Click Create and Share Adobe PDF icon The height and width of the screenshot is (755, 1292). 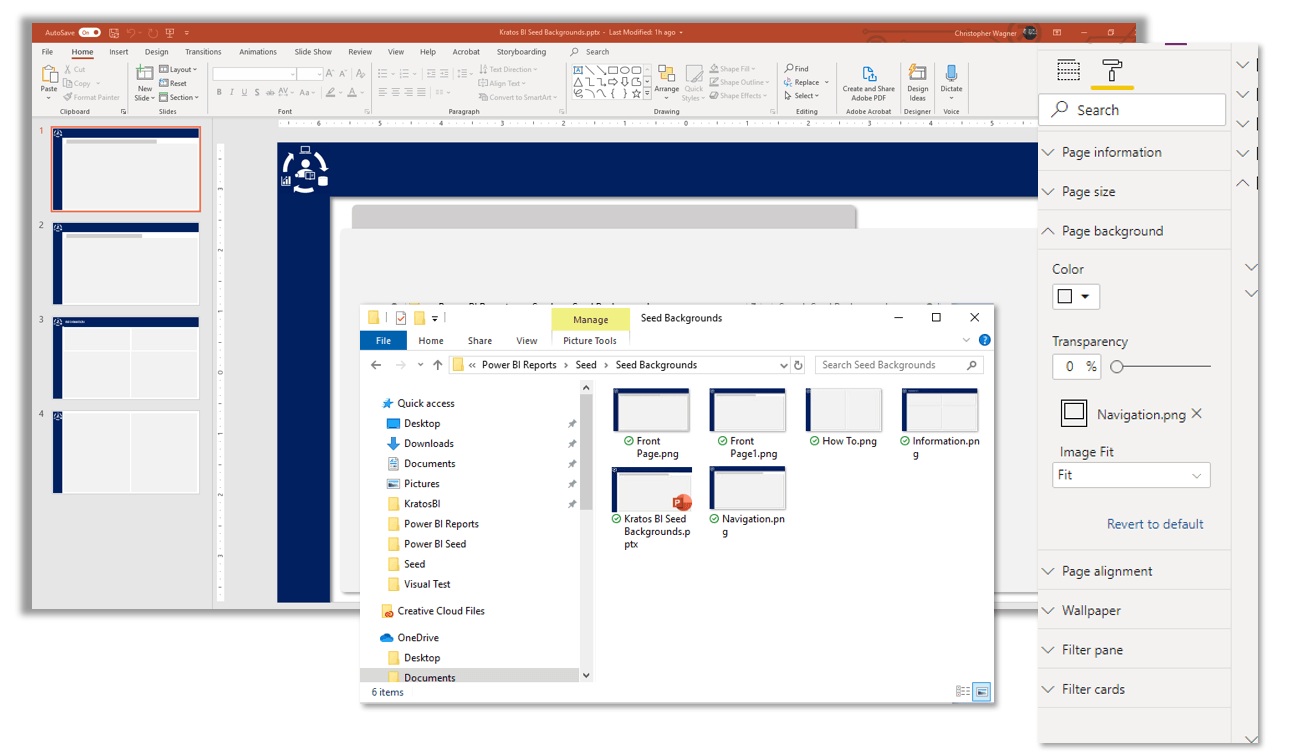[x=868, y=76]
